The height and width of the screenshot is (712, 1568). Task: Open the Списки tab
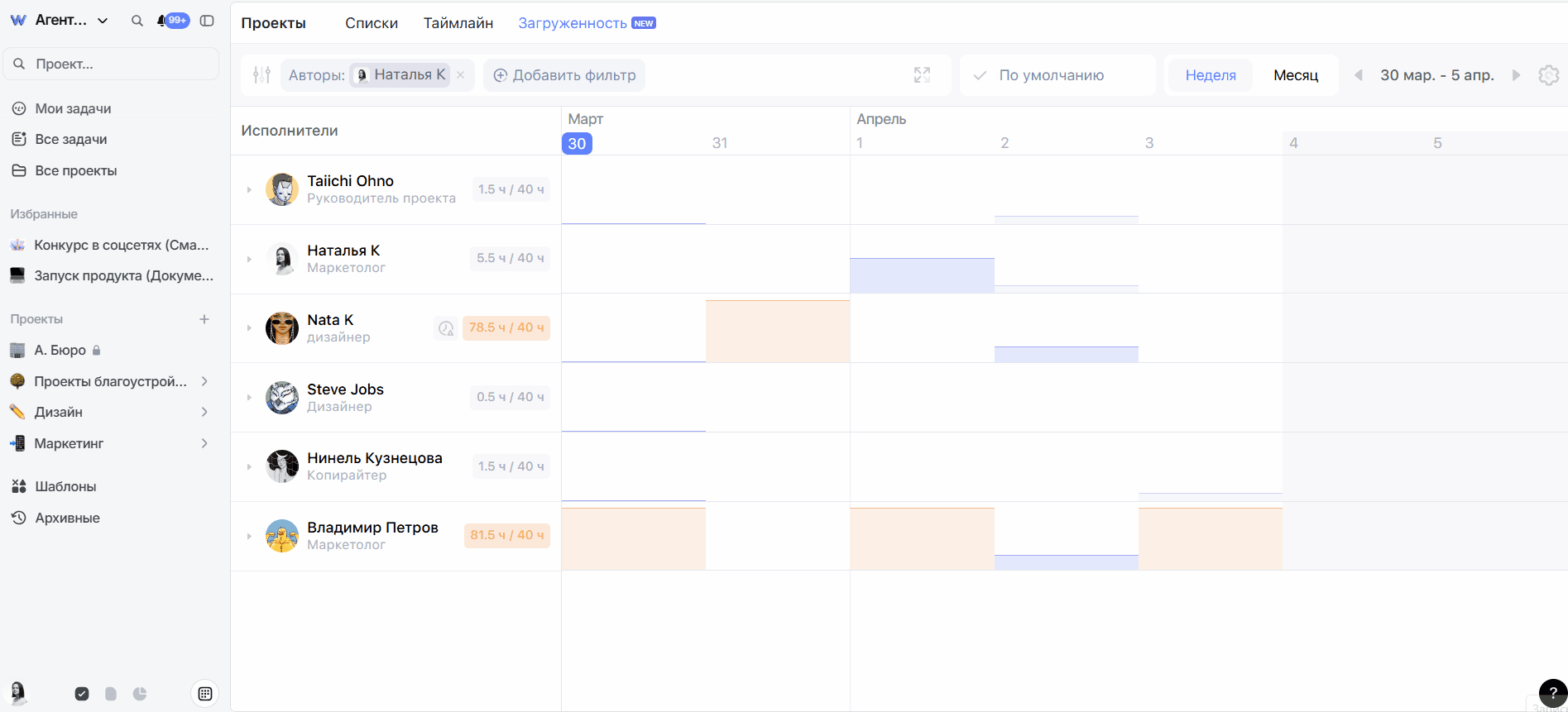[x=371, y=23]
